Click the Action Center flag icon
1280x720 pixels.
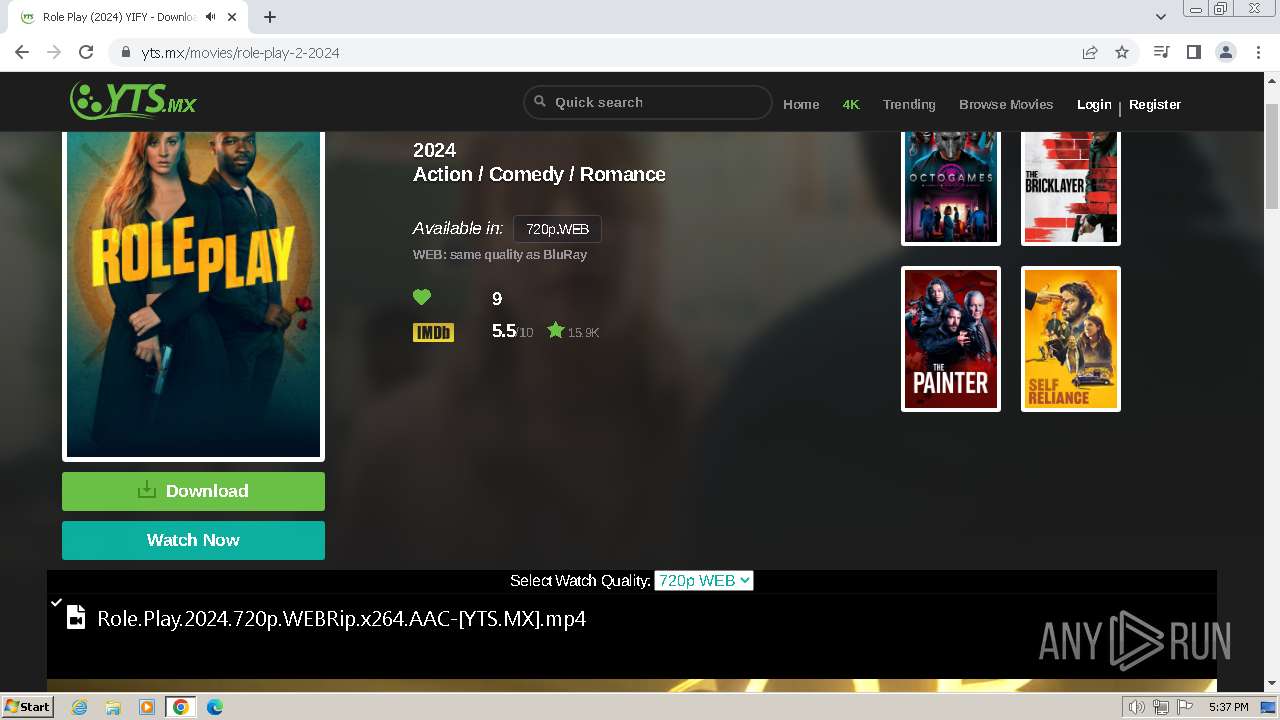1184,707
